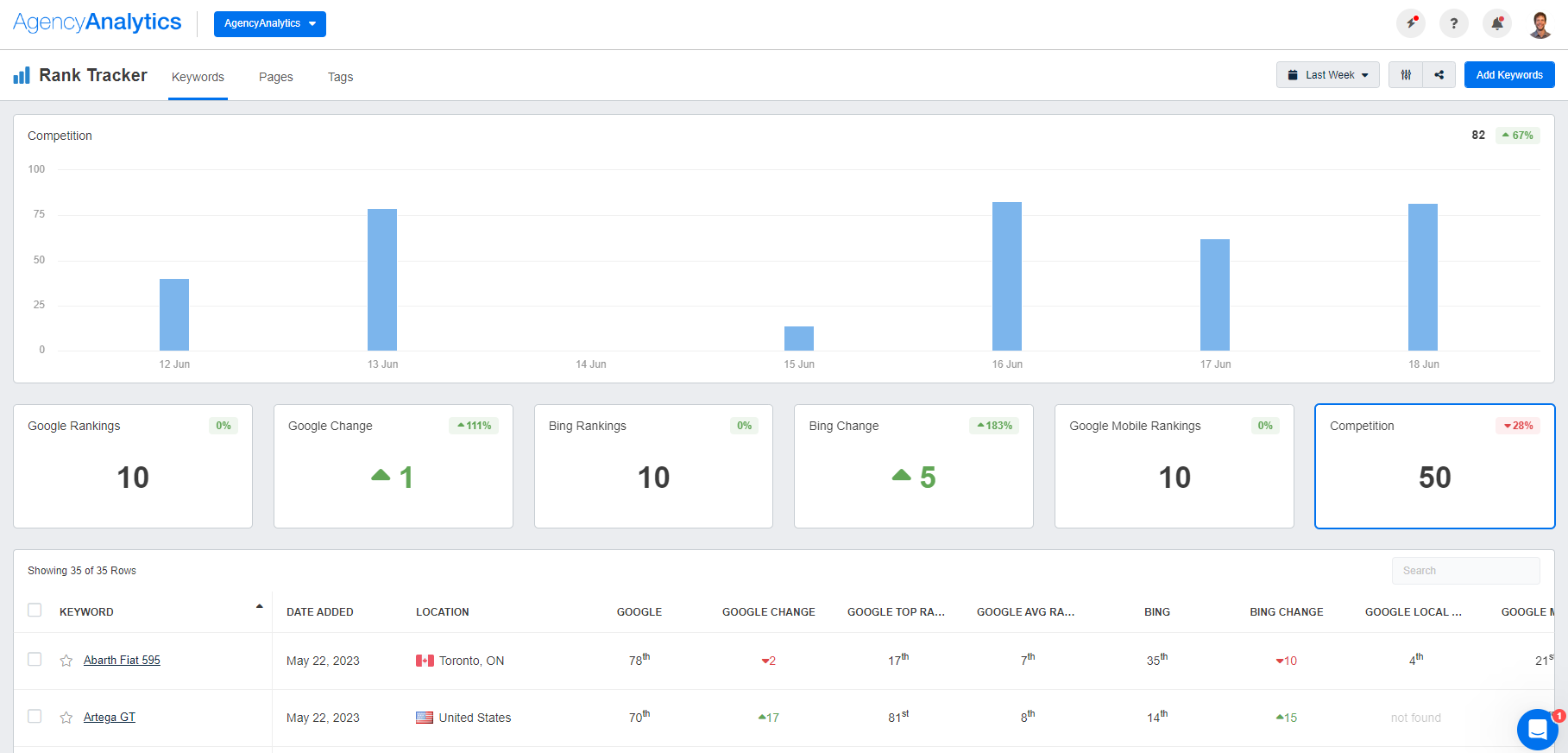Check the Artega GT row checkbox
Screen dimensions: 1568x753
point(35,717)
